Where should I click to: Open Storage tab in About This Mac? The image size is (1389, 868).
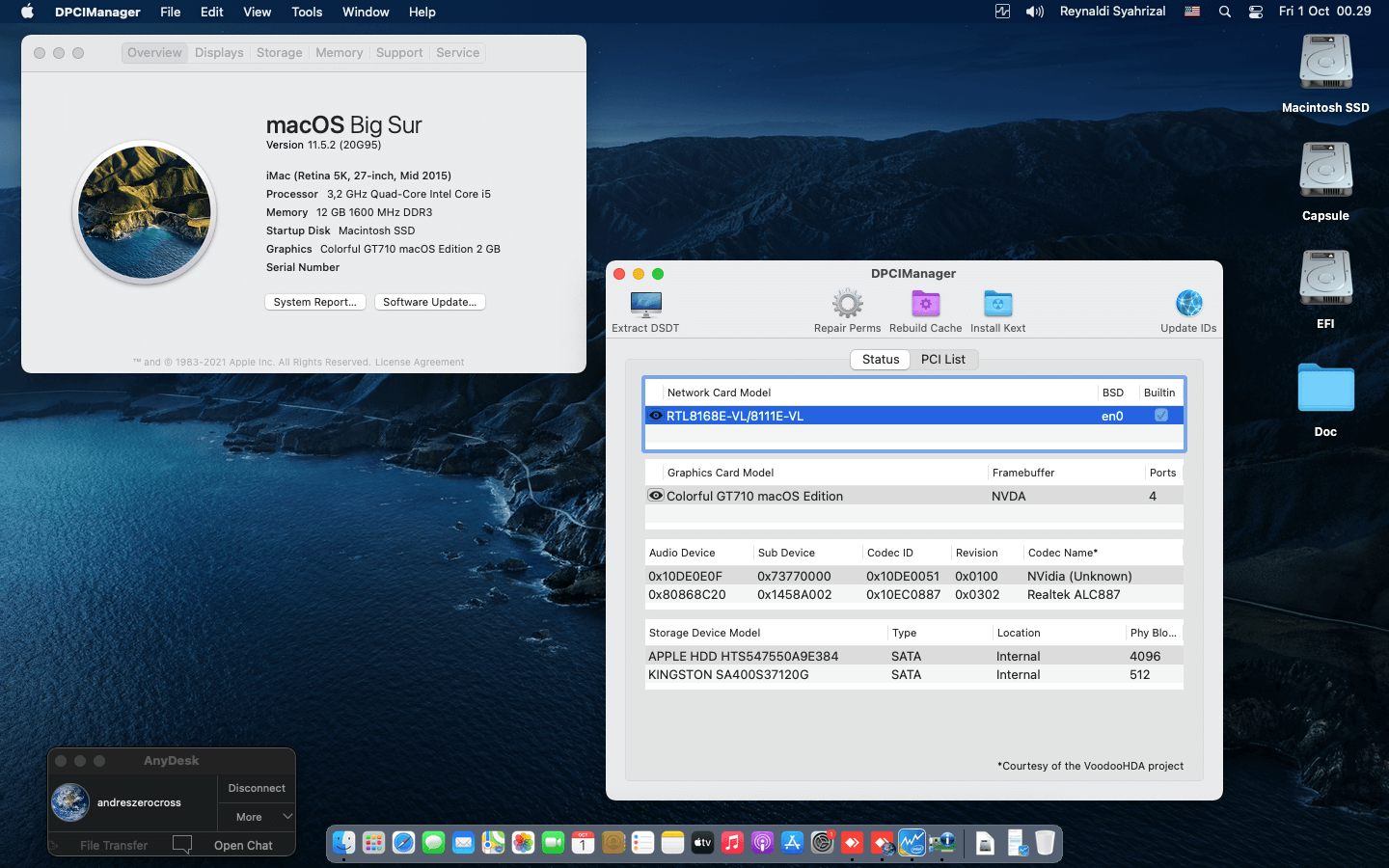(x=279, y=53)
